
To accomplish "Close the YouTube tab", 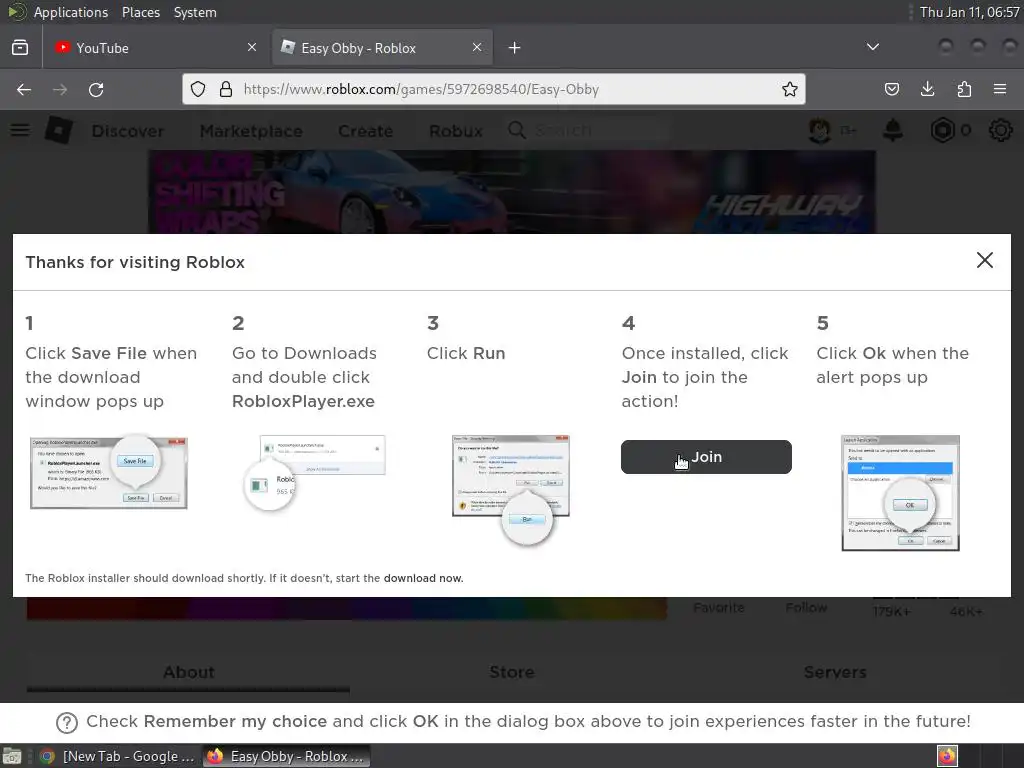I will point(252,47).
